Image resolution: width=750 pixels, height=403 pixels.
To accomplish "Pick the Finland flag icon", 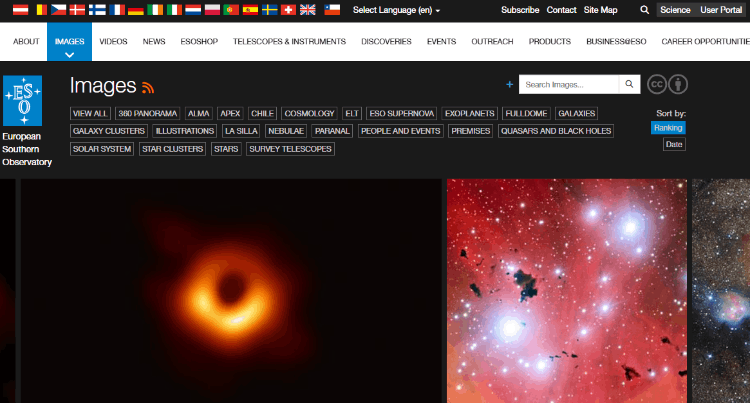I will coord(97,10).
